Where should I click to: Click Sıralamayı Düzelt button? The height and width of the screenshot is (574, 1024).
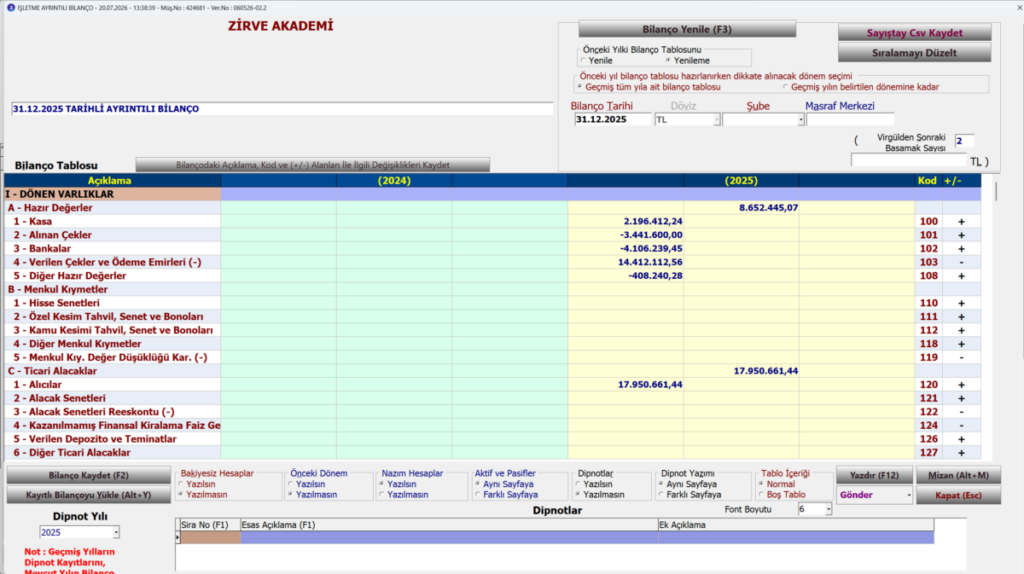coord(914,53)
